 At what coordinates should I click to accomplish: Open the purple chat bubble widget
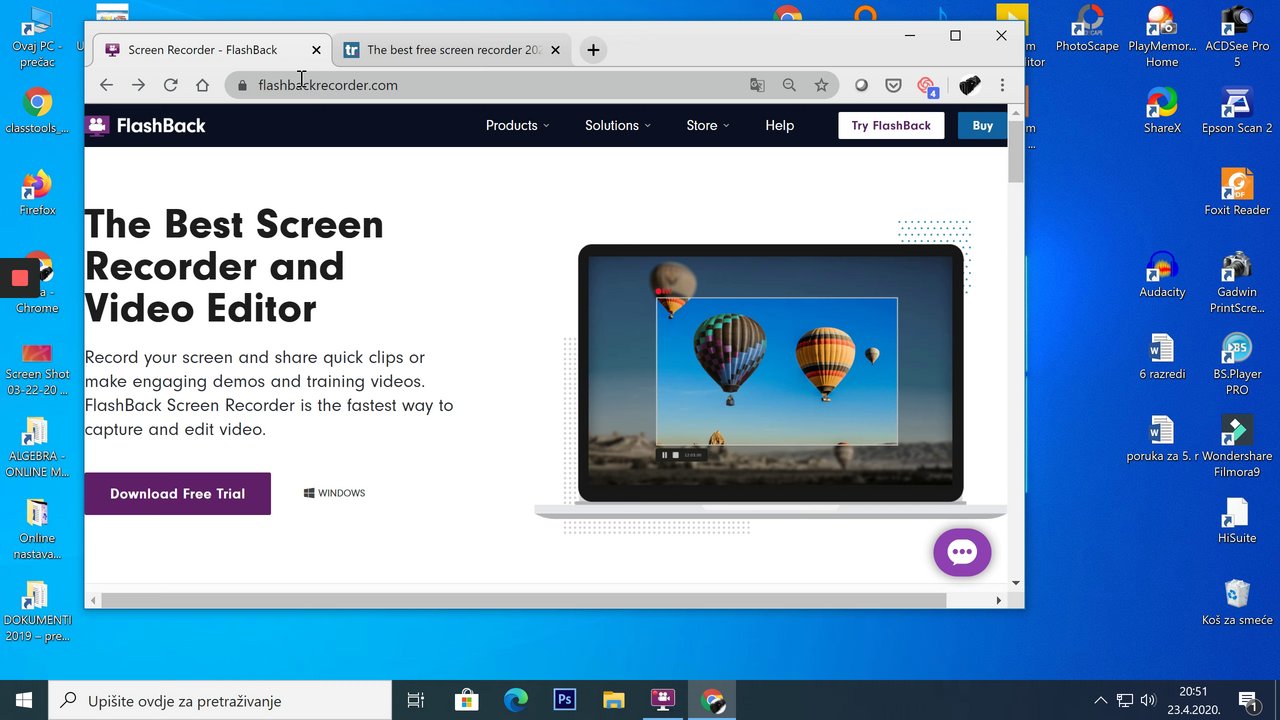(962, 552)
